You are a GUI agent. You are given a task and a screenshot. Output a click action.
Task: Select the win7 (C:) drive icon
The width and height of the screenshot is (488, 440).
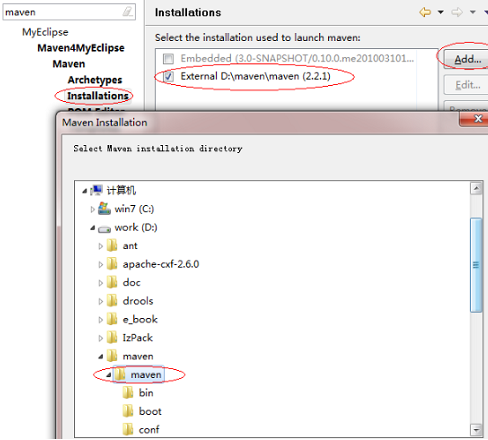point(104,208)
